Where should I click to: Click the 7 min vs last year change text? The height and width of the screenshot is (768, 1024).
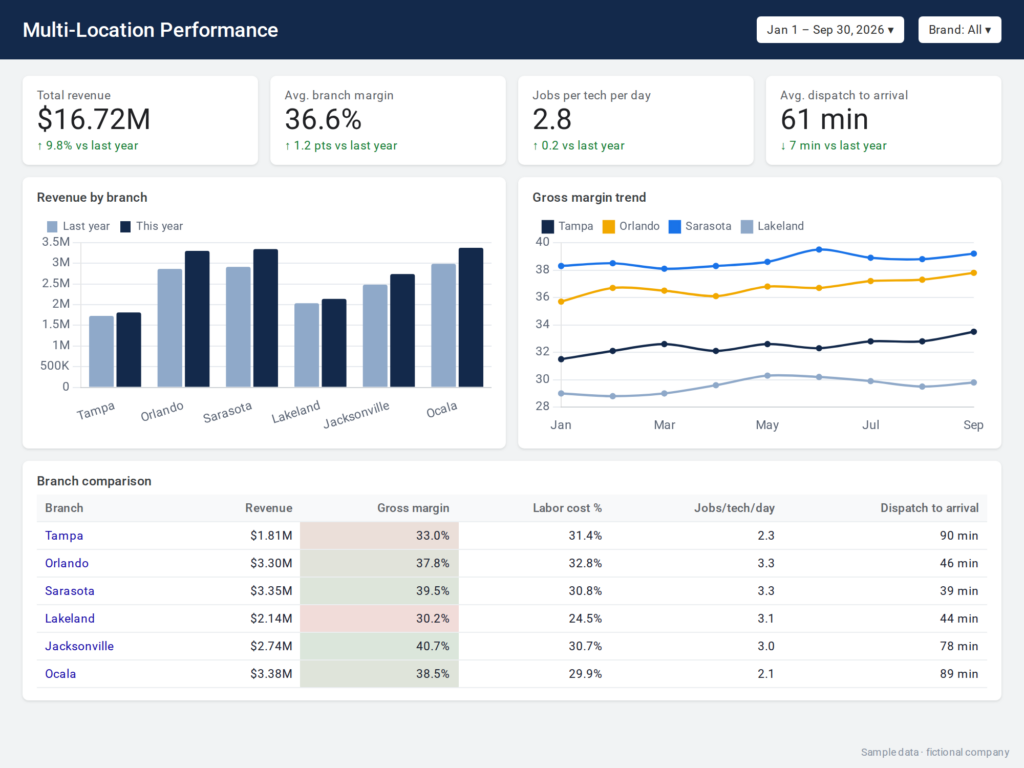833,146
